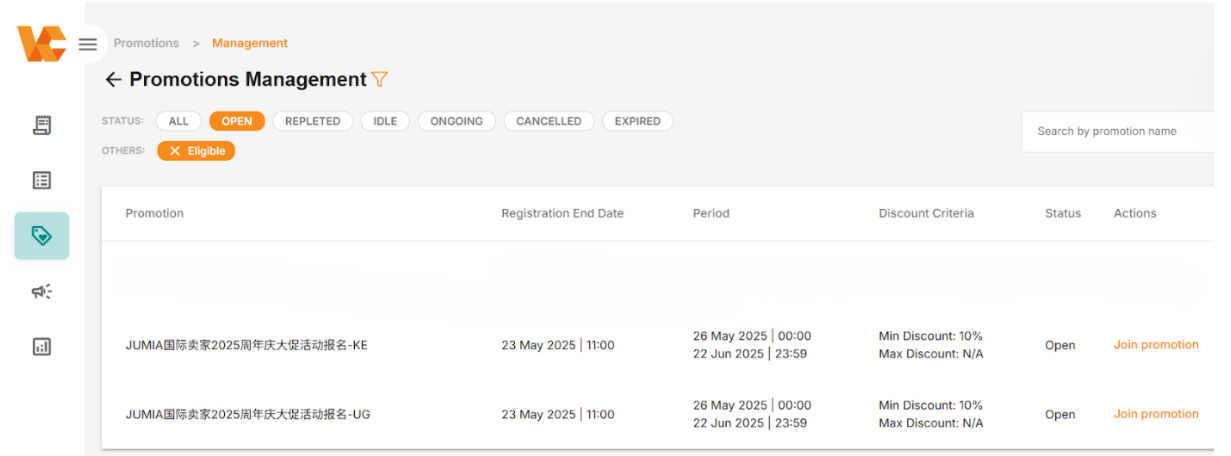Filter by REPLETED status
Screen dimensions: 1231x456
pos(313,121)
